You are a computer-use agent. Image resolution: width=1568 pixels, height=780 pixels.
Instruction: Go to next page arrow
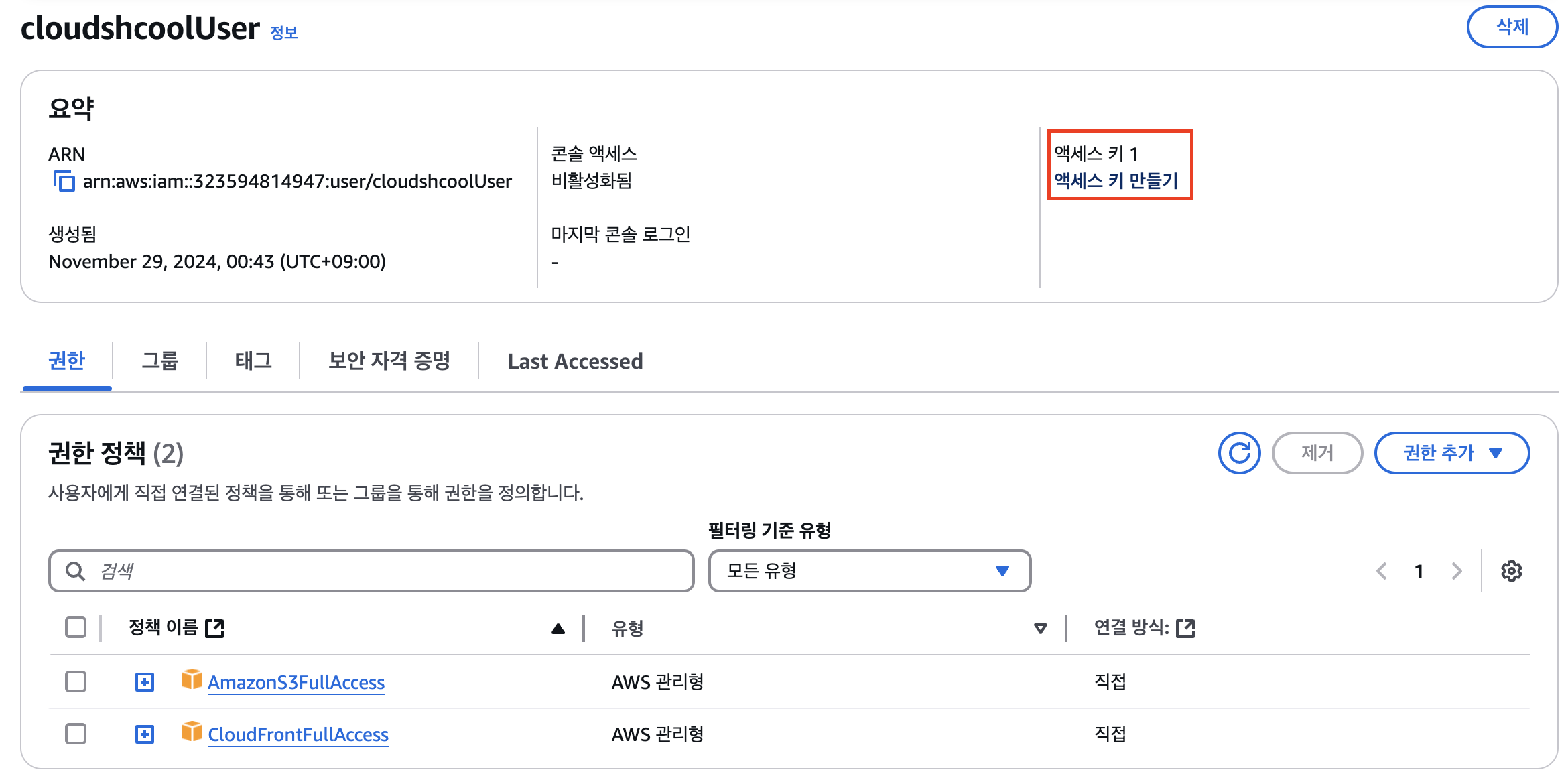pyautogui.click(x=1456, y=571)
